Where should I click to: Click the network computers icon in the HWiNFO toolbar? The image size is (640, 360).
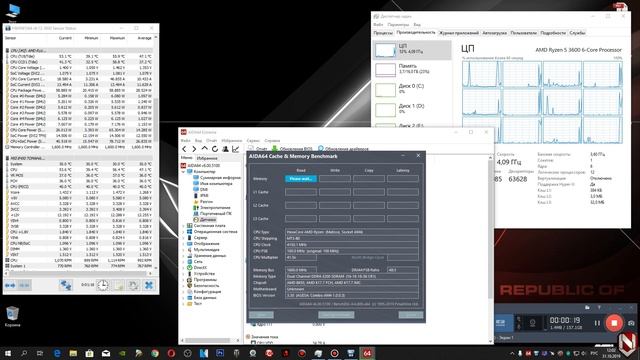pos(65,285)
